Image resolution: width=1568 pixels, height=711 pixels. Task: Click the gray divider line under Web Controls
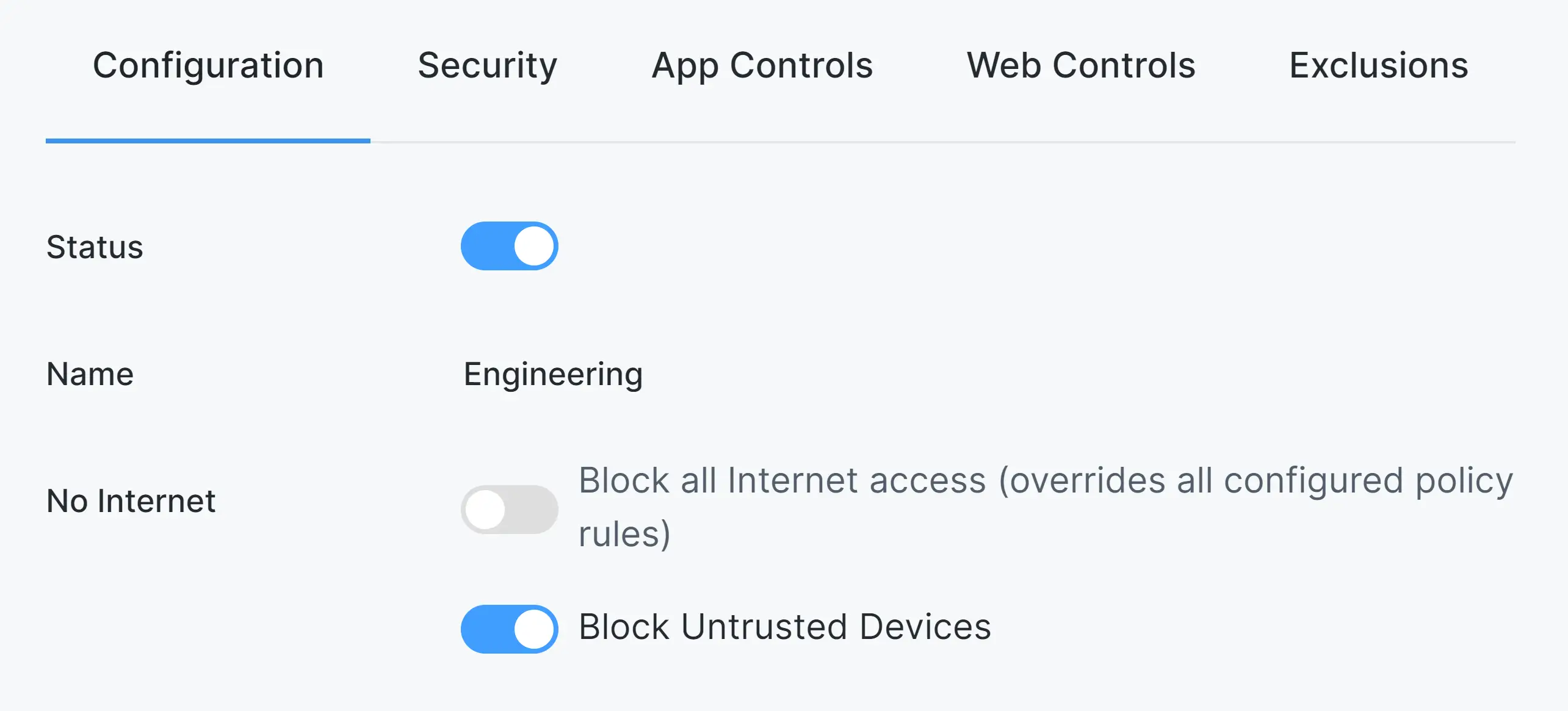point(1081,142)
